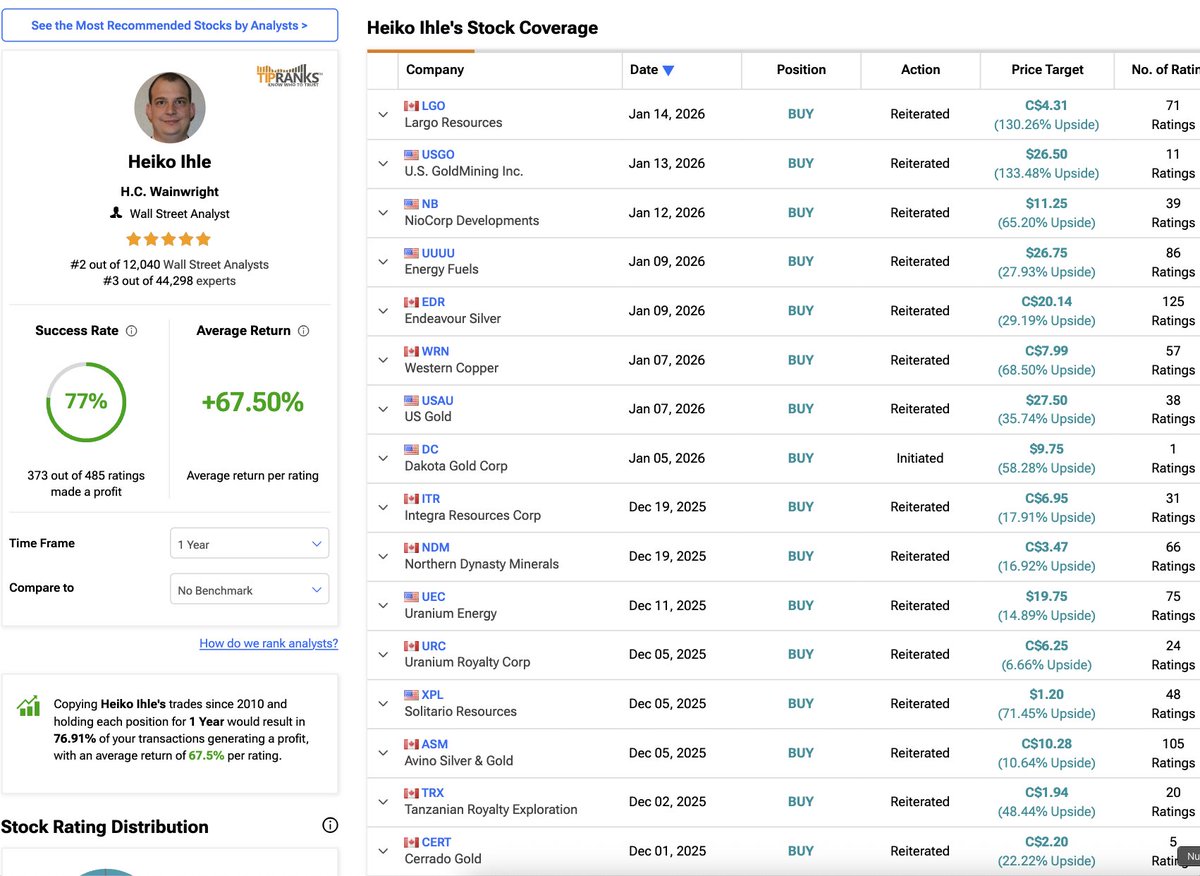This screenshot has height=876, width=1200.
Task: Click the Initiated action in the Dakota Gold row
Action: point(920,458)
